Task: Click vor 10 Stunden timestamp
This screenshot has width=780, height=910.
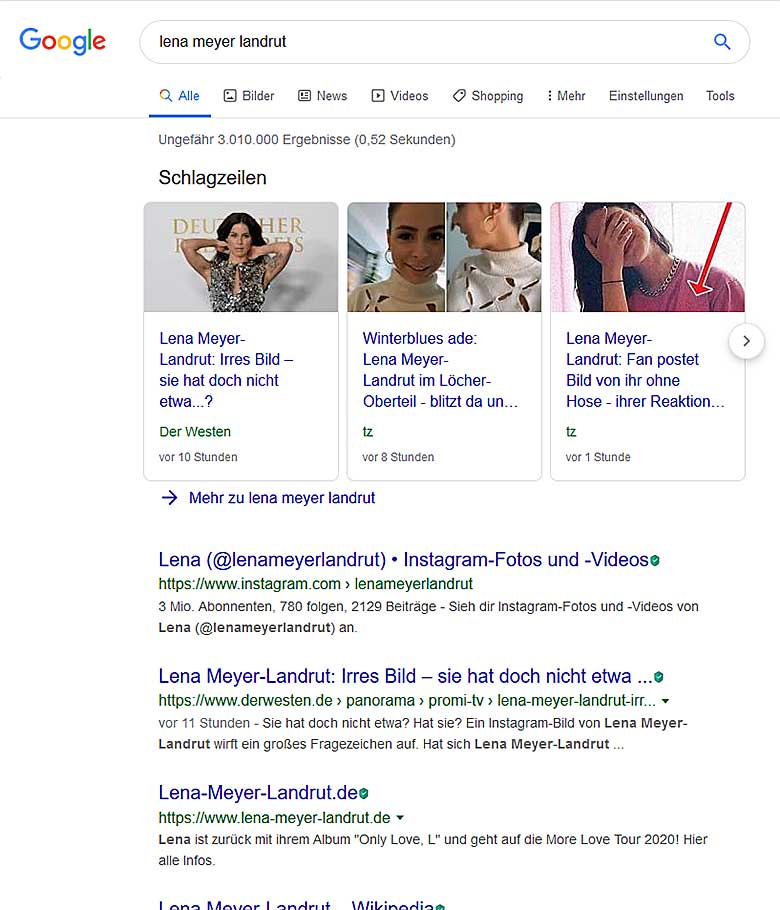Action: (x=198, y=457)
